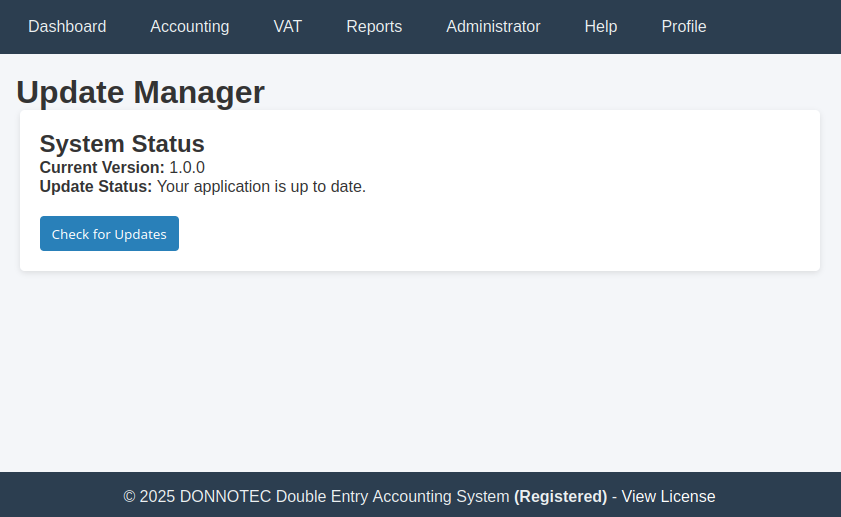Click 'Your application is up to date' text
Image resolution: width=841 pixels, height=517 pixels.
[261, 187]
